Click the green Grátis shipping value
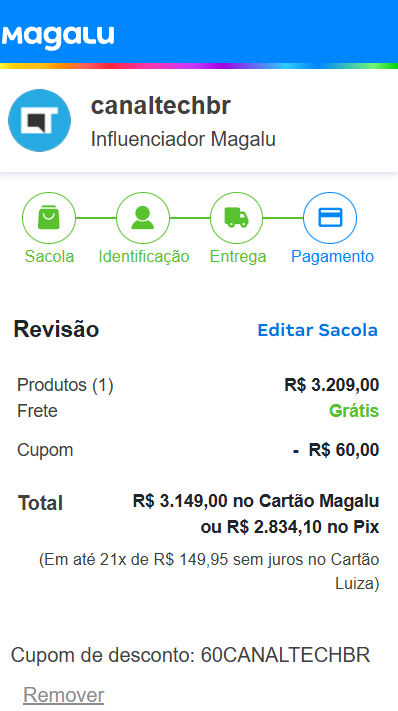398x711 pixels. pos(354,411)
